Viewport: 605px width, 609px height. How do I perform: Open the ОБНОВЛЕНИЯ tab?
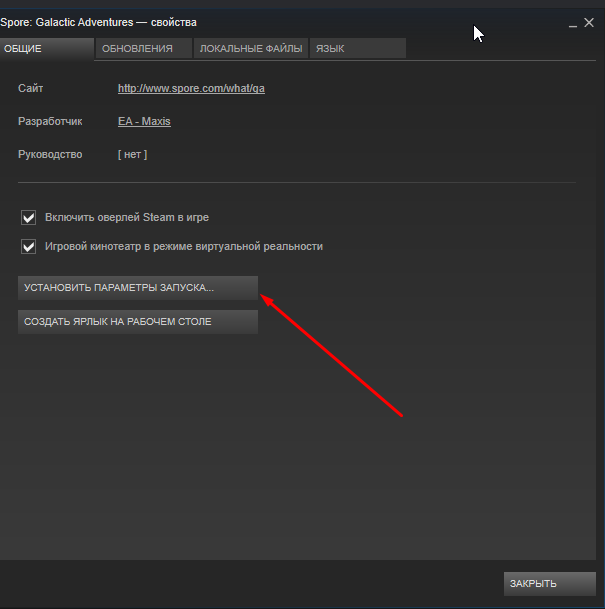pyautogui.click(x=144, y=49)
